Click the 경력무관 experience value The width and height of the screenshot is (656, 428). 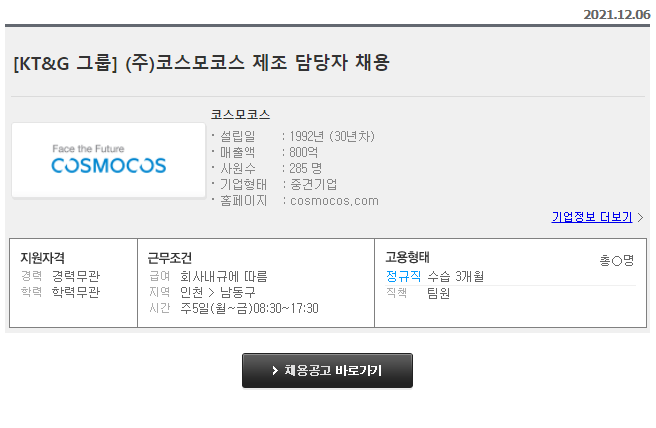pos(76,276)
